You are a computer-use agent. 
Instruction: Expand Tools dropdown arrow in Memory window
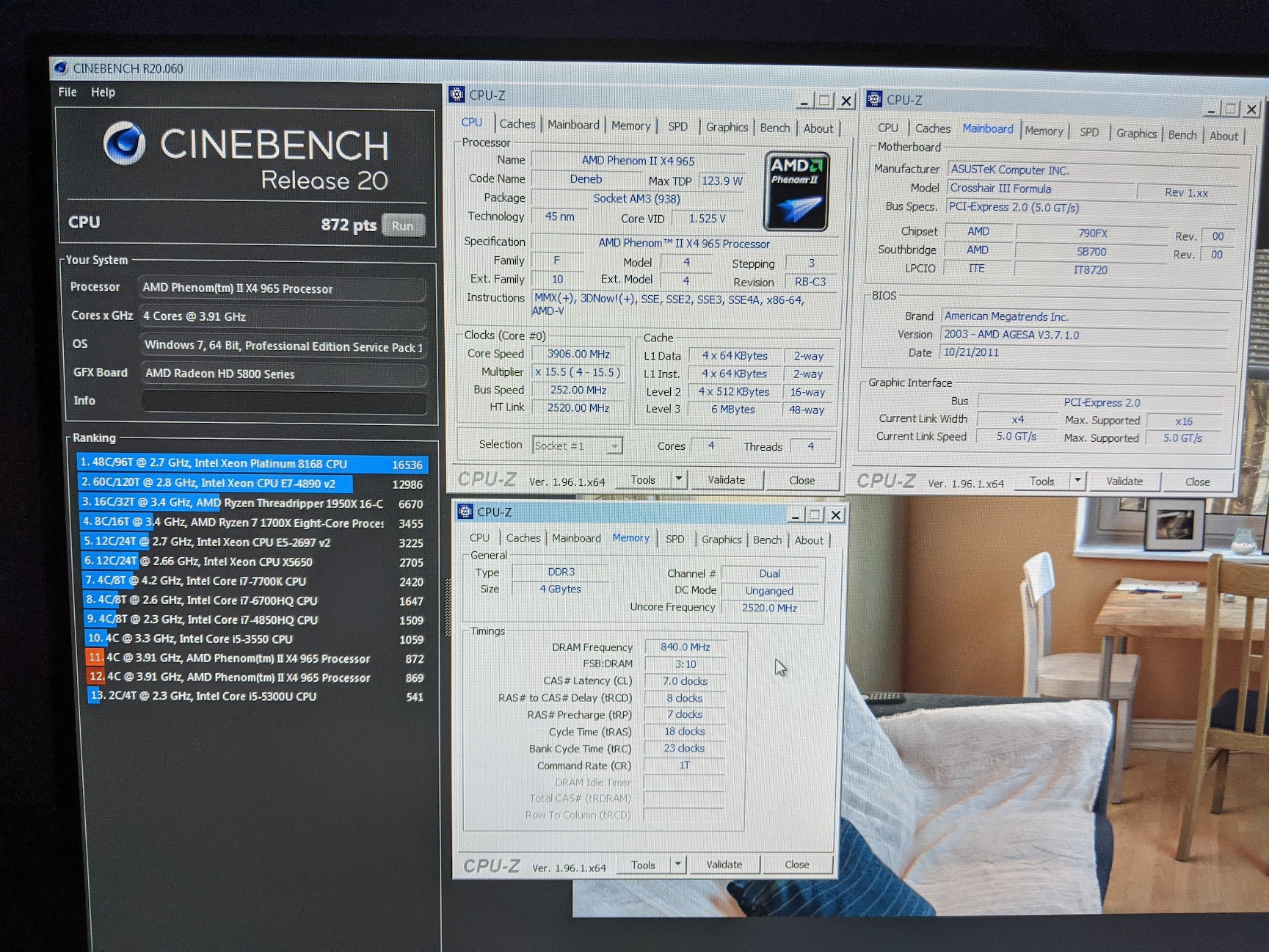tap(679, 865)
